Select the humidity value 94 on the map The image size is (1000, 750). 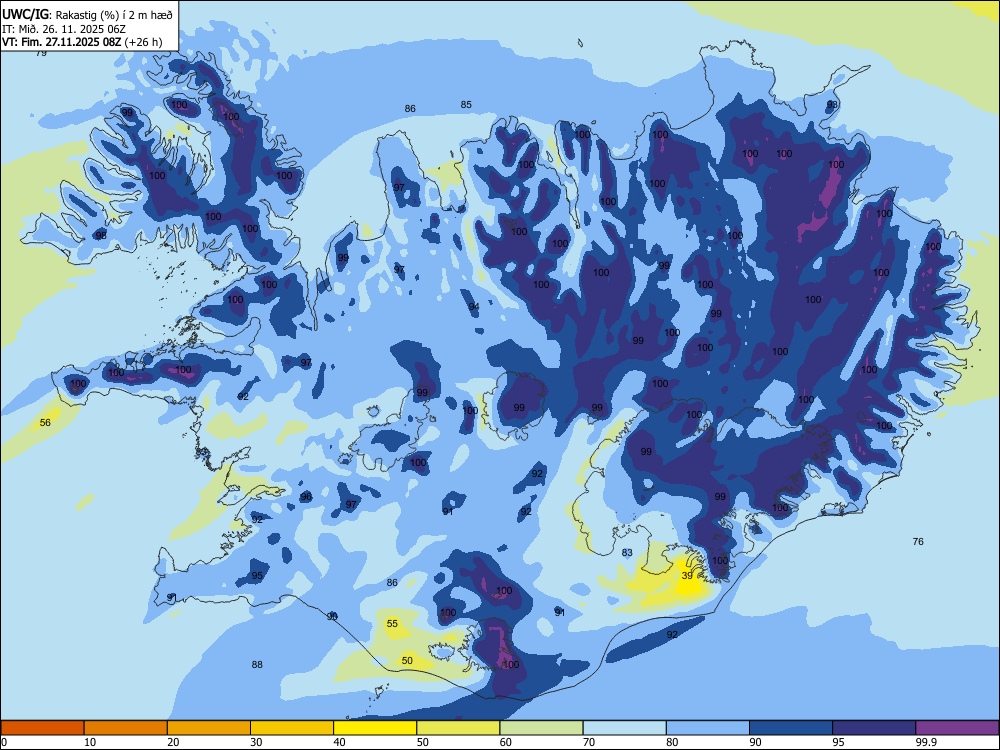(474, 307)
